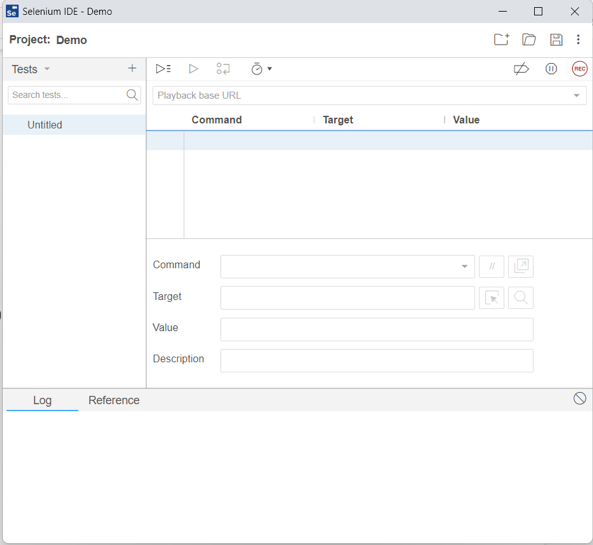This screenshot has height=545, width=593.
Task: Run all tests in suite
Action: coord(163,69)
